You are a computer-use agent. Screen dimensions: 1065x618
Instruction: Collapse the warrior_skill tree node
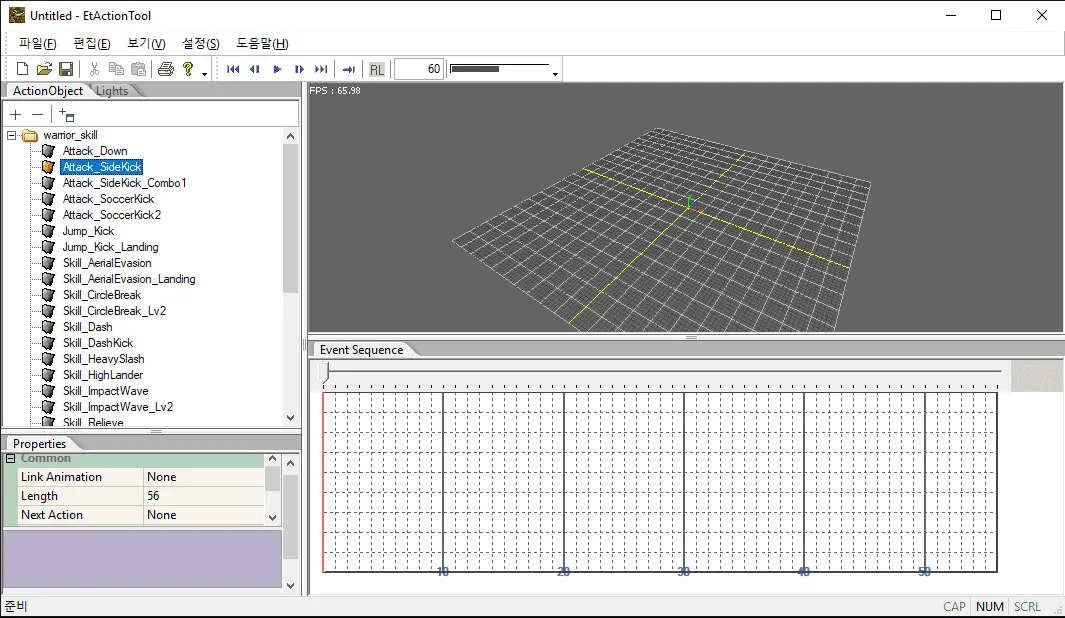click(x=12, y=135)
